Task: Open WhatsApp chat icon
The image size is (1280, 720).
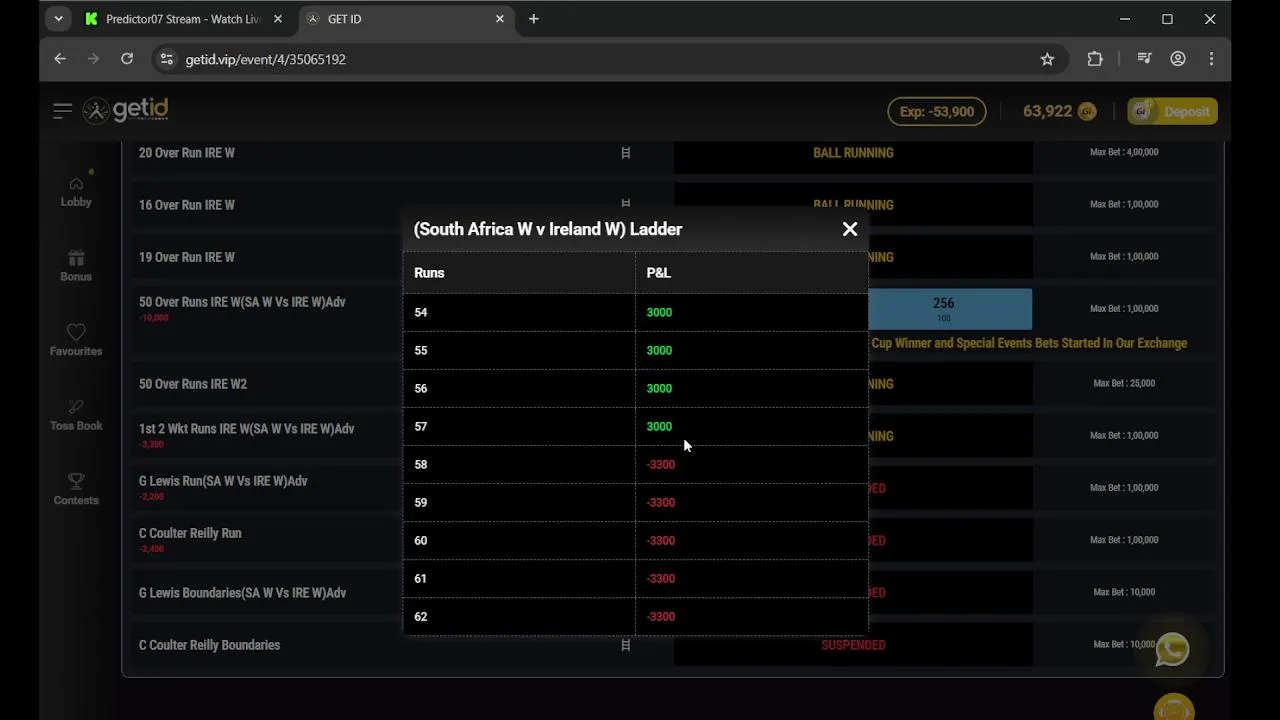Action: click(x=1172, y=650)
